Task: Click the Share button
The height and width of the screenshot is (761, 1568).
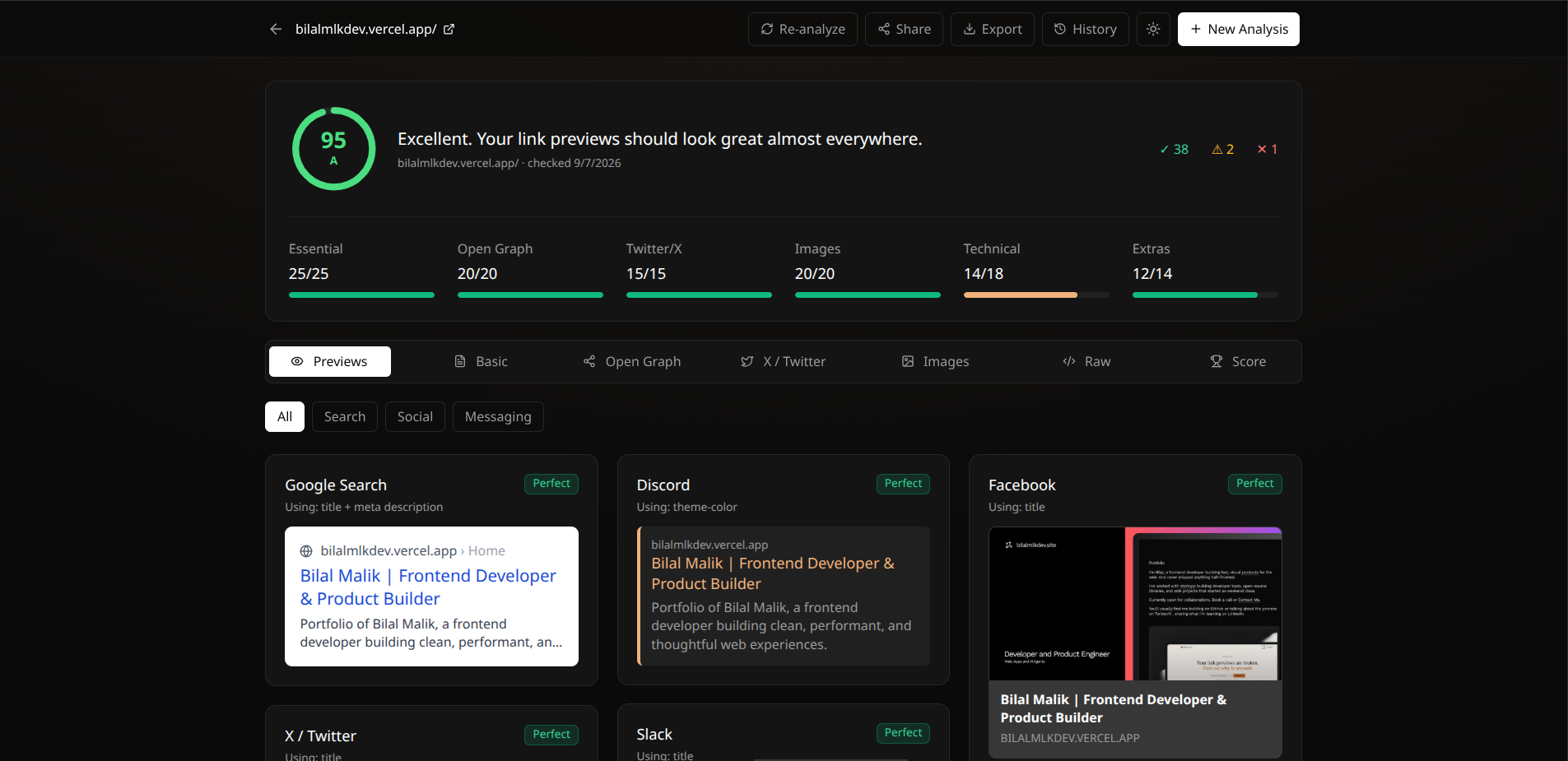Action: pyautogui.click(x=904, y=30)
